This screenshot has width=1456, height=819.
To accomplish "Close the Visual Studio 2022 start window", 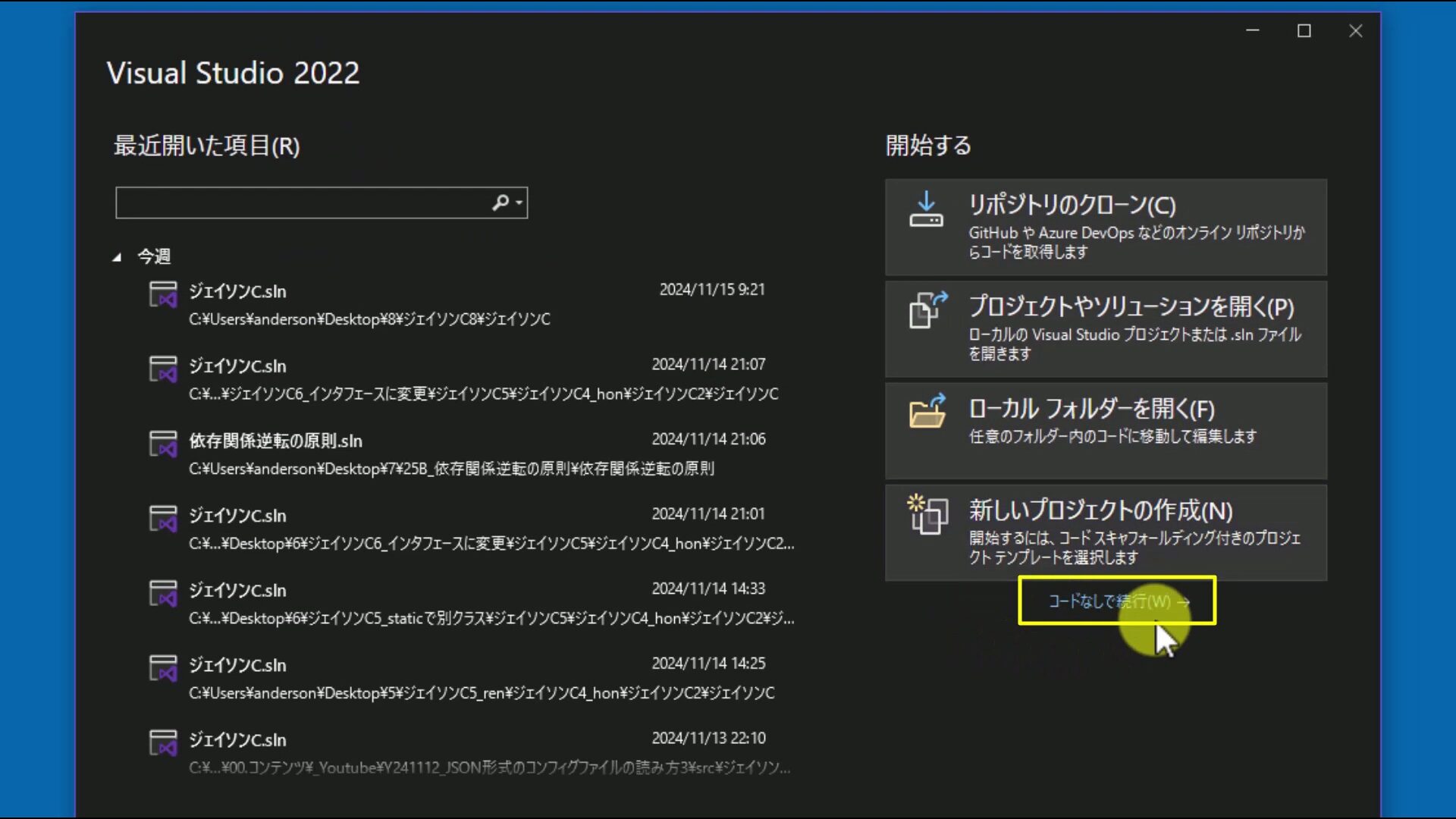I will pyautogui.click(x=1356, y=31).
